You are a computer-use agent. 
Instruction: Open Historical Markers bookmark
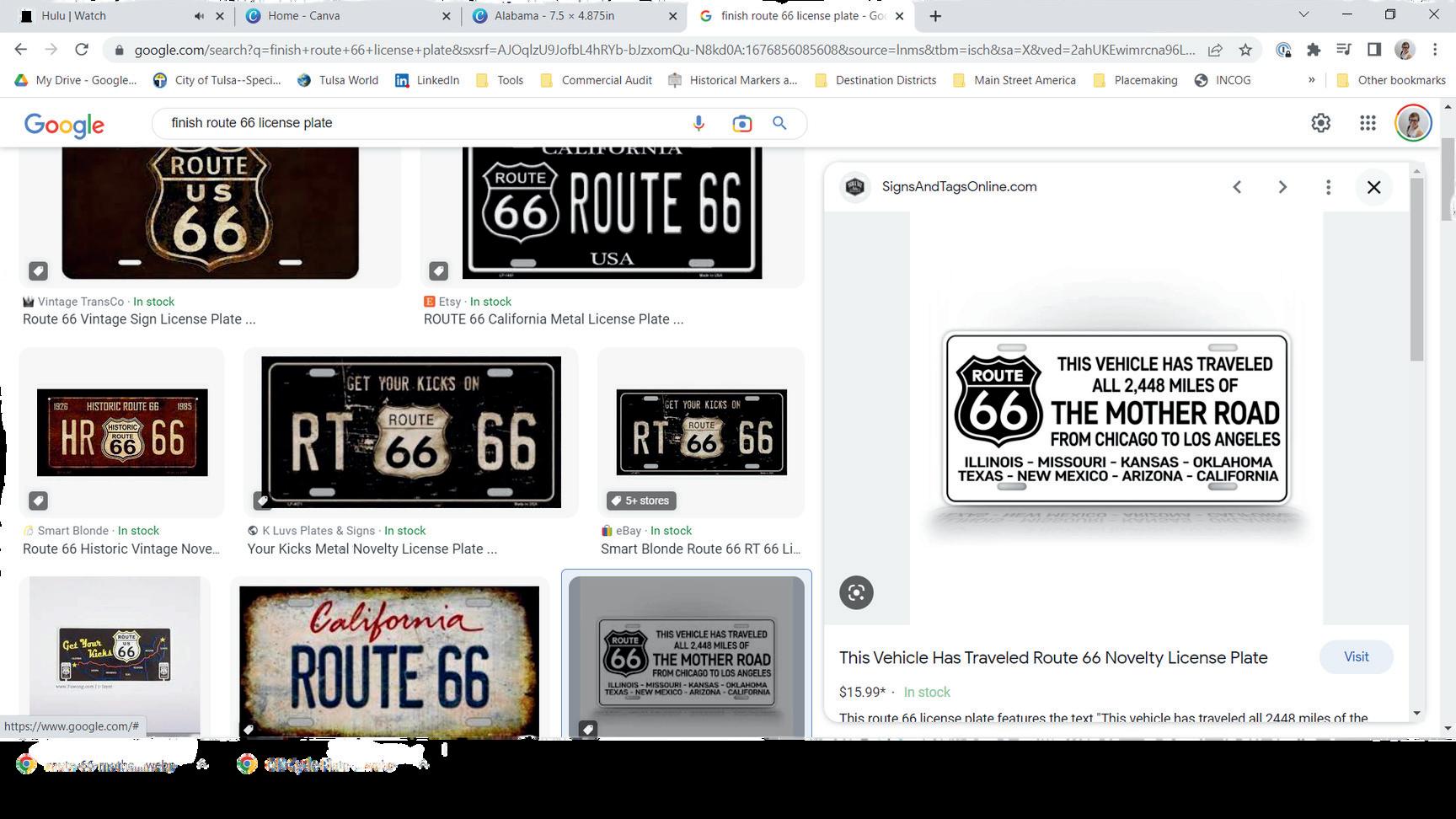tap(732, 80)
